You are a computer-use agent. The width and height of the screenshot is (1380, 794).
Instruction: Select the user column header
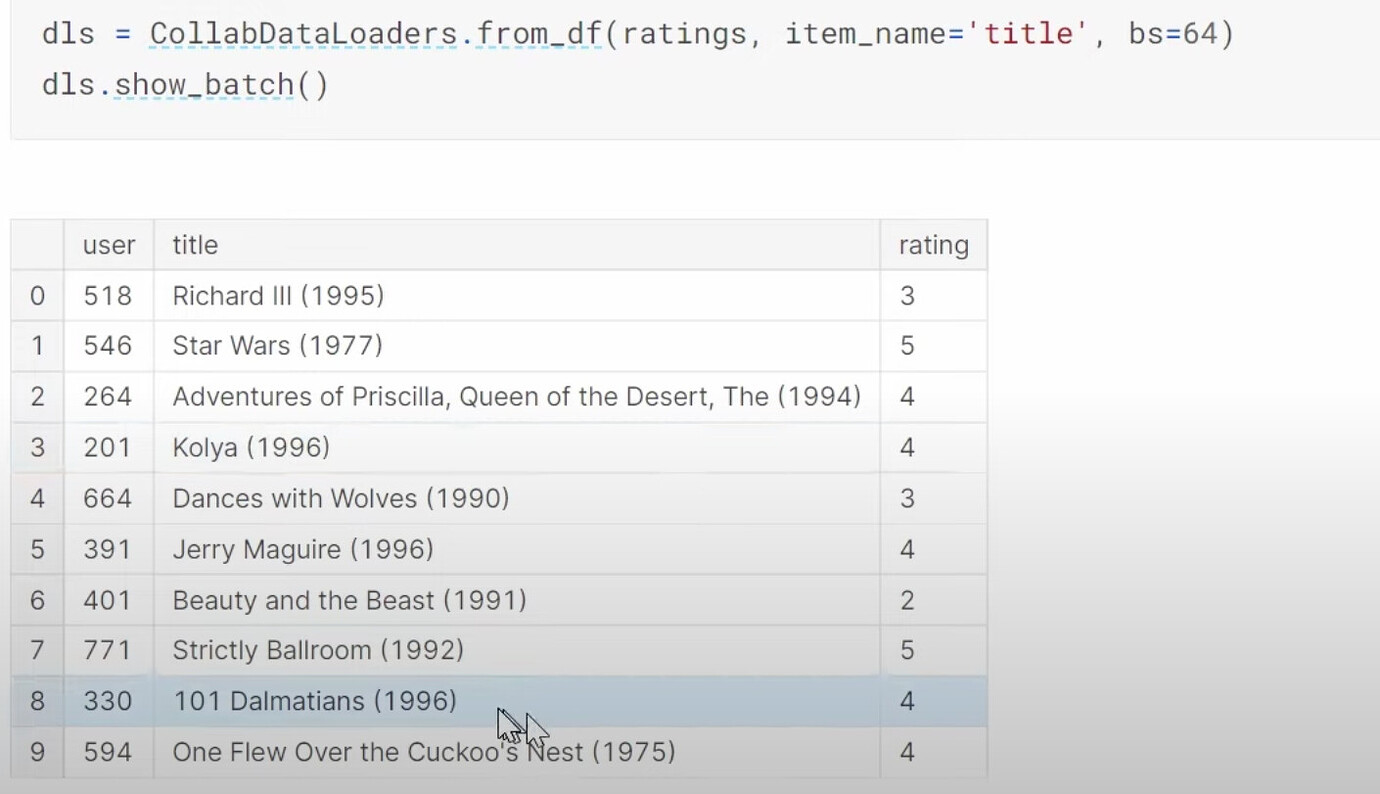pos(109,244)
